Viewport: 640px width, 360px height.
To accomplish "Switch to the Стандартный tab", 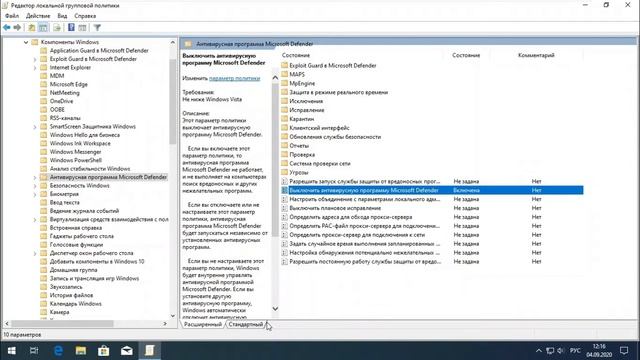I will (x=246, y=324).
